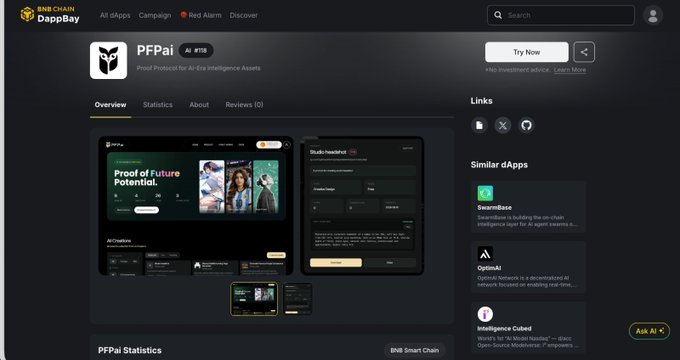Viewport: 680px width, 360px height.
Task: Open the SwarmBase dApp card
Action: pyautogui.click(x=529, y=207)
